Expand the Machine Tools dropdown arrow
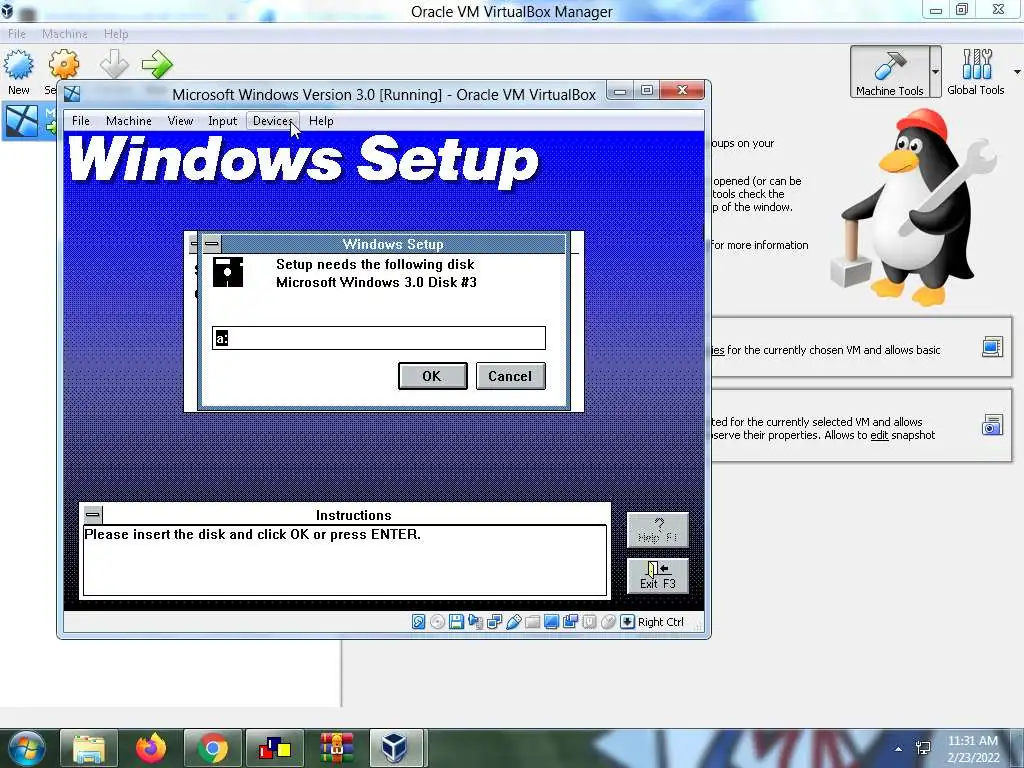 (x=935, y=72)
